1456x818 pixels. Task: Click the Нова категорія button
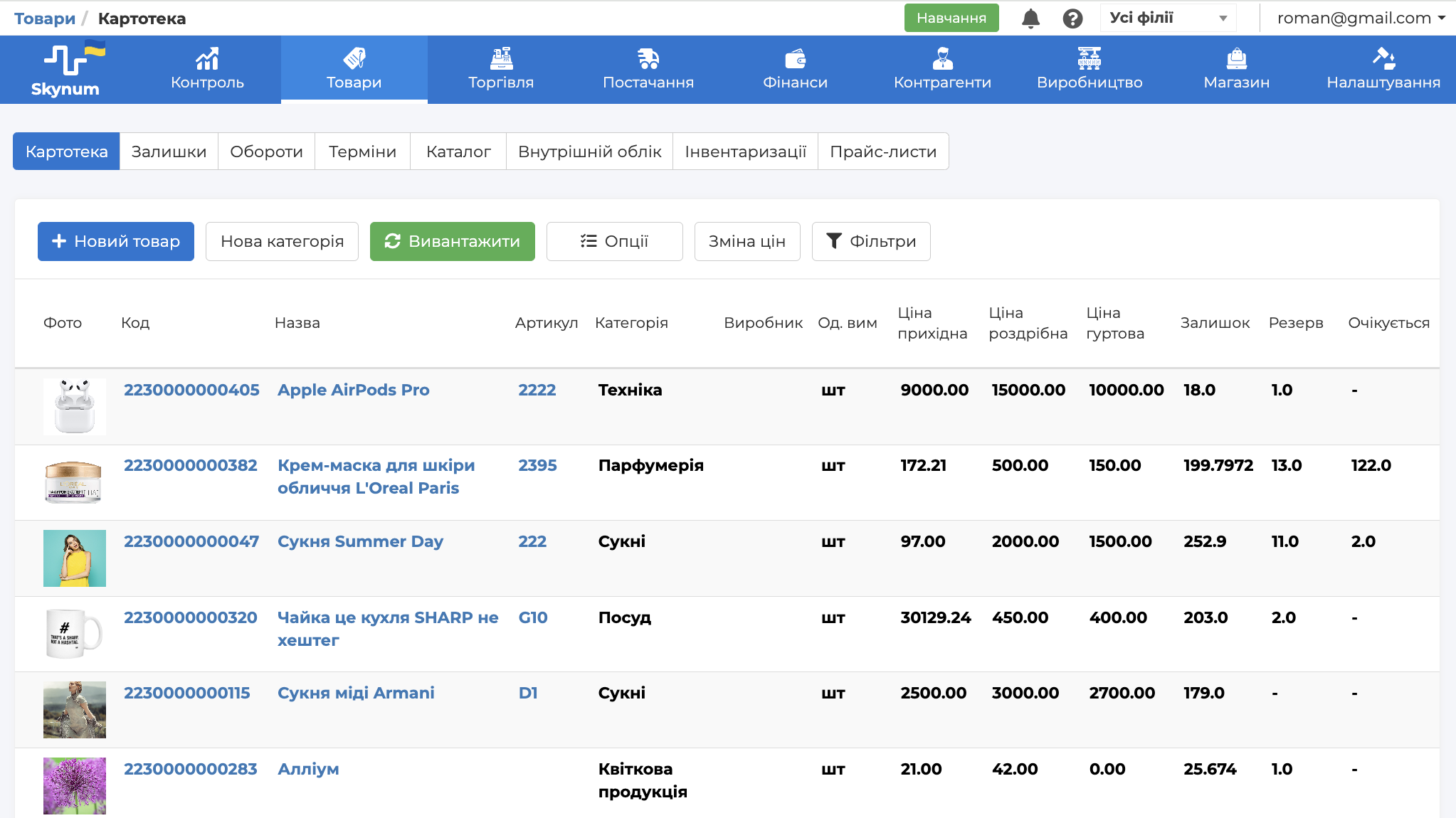[282, 241]
